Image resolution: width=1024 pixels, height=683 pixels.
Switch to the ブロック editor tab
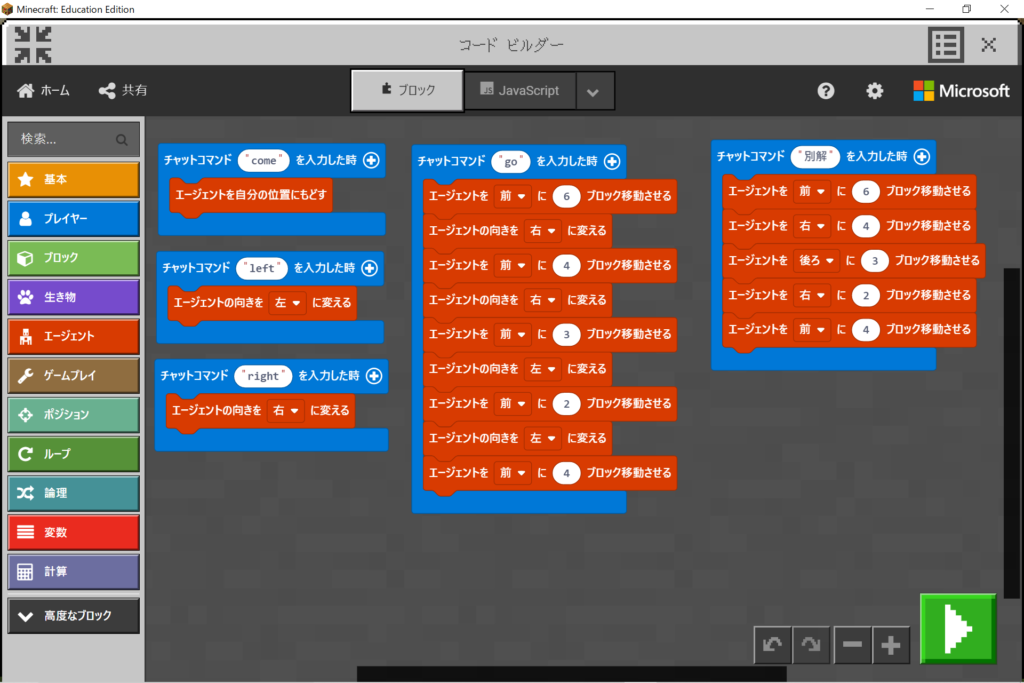[407, 91]
